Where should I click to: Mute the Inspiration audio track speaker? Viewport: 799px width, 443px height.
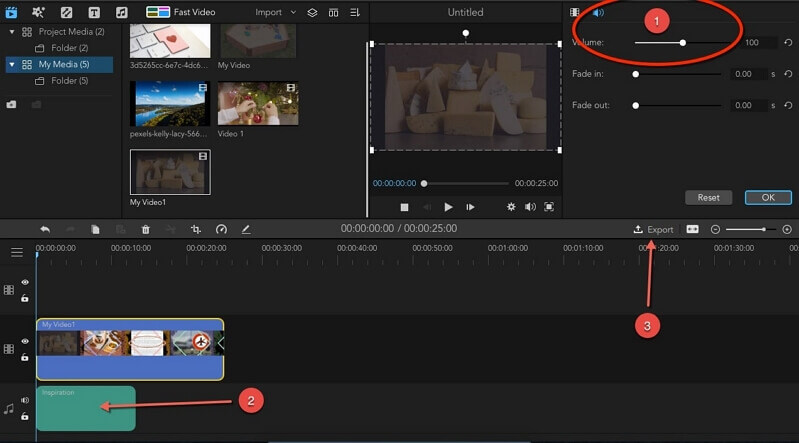(x=25, y=401)
